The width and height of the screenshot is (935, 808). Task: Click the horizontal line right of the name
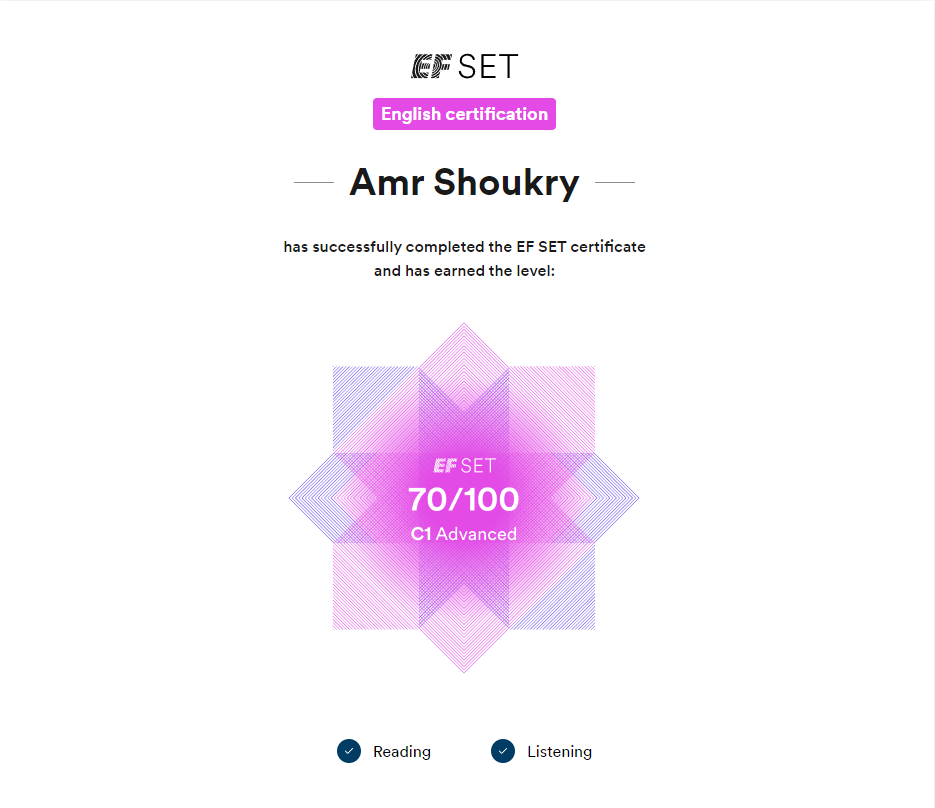(x=614, y=183)
